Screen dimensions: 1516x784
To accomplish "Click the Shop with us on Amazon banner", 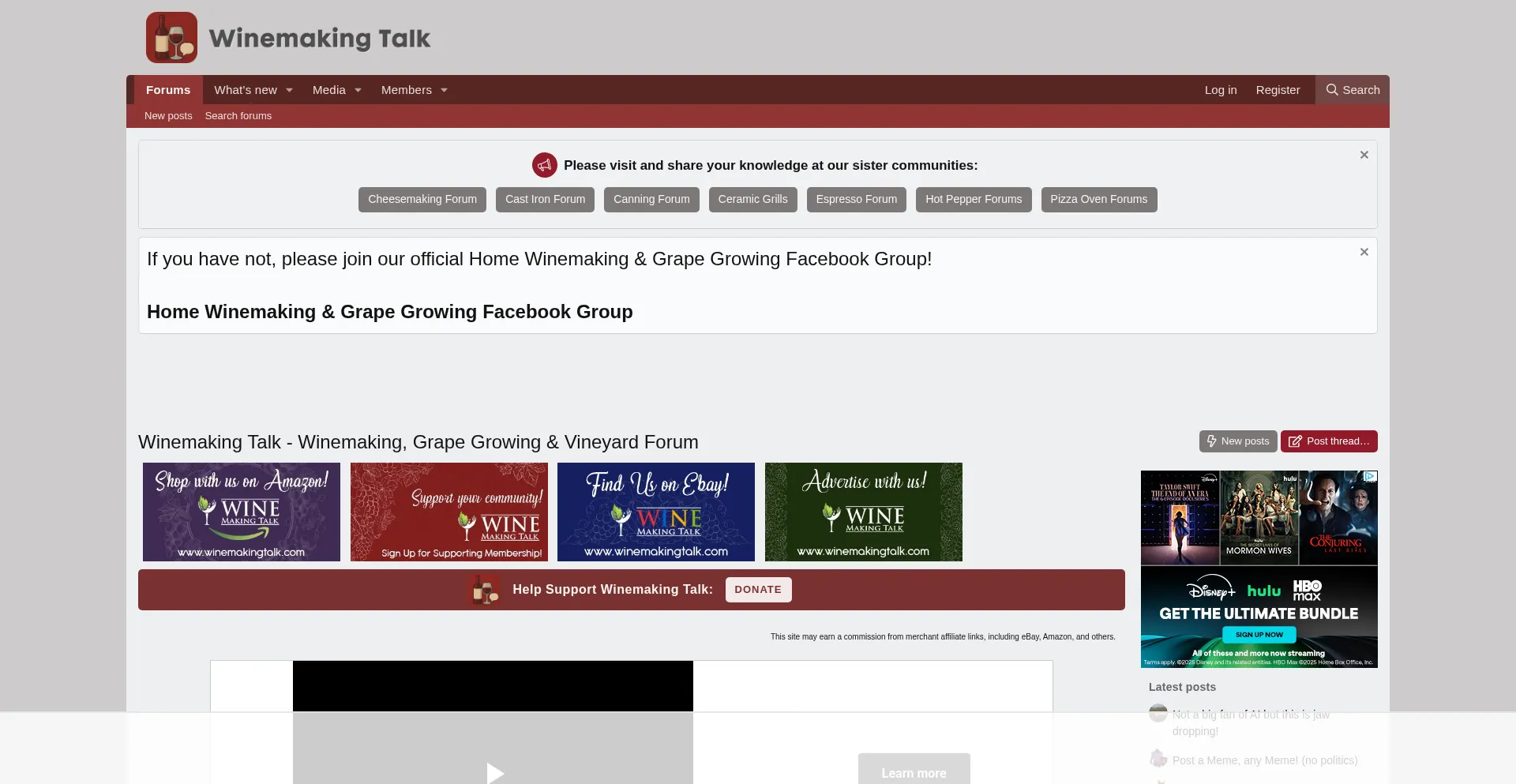I will (x=241, y=512).
